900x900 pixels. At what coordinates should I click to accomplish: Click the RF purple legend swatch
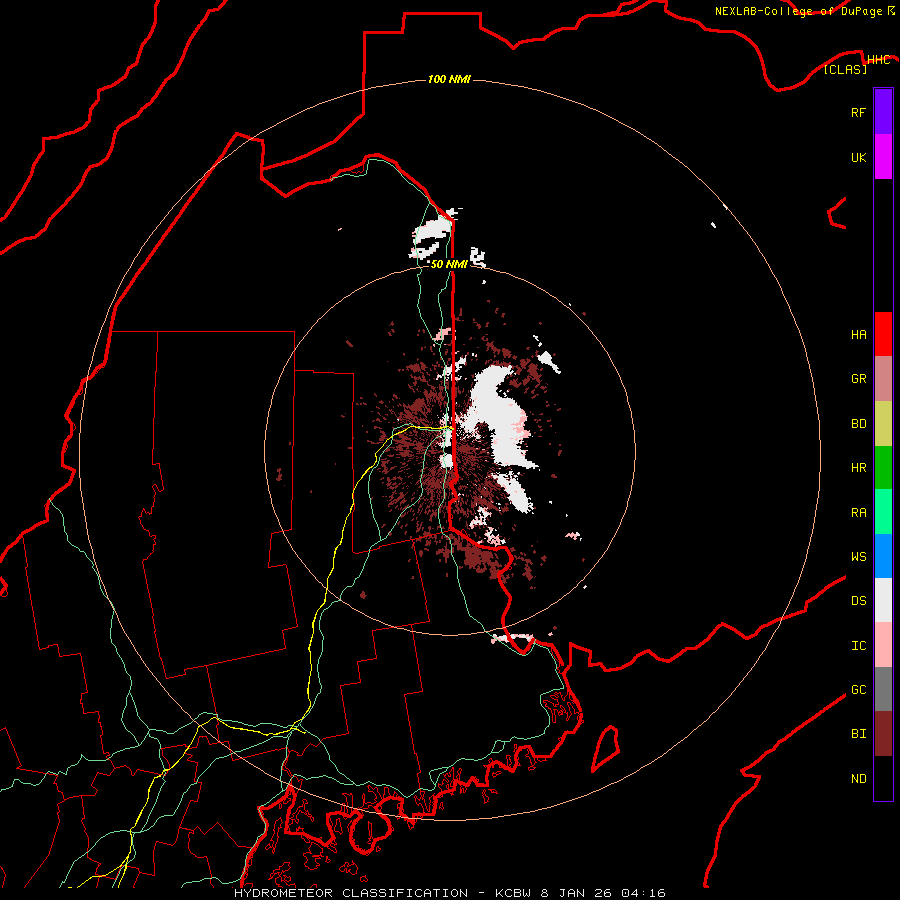point(883,112)
